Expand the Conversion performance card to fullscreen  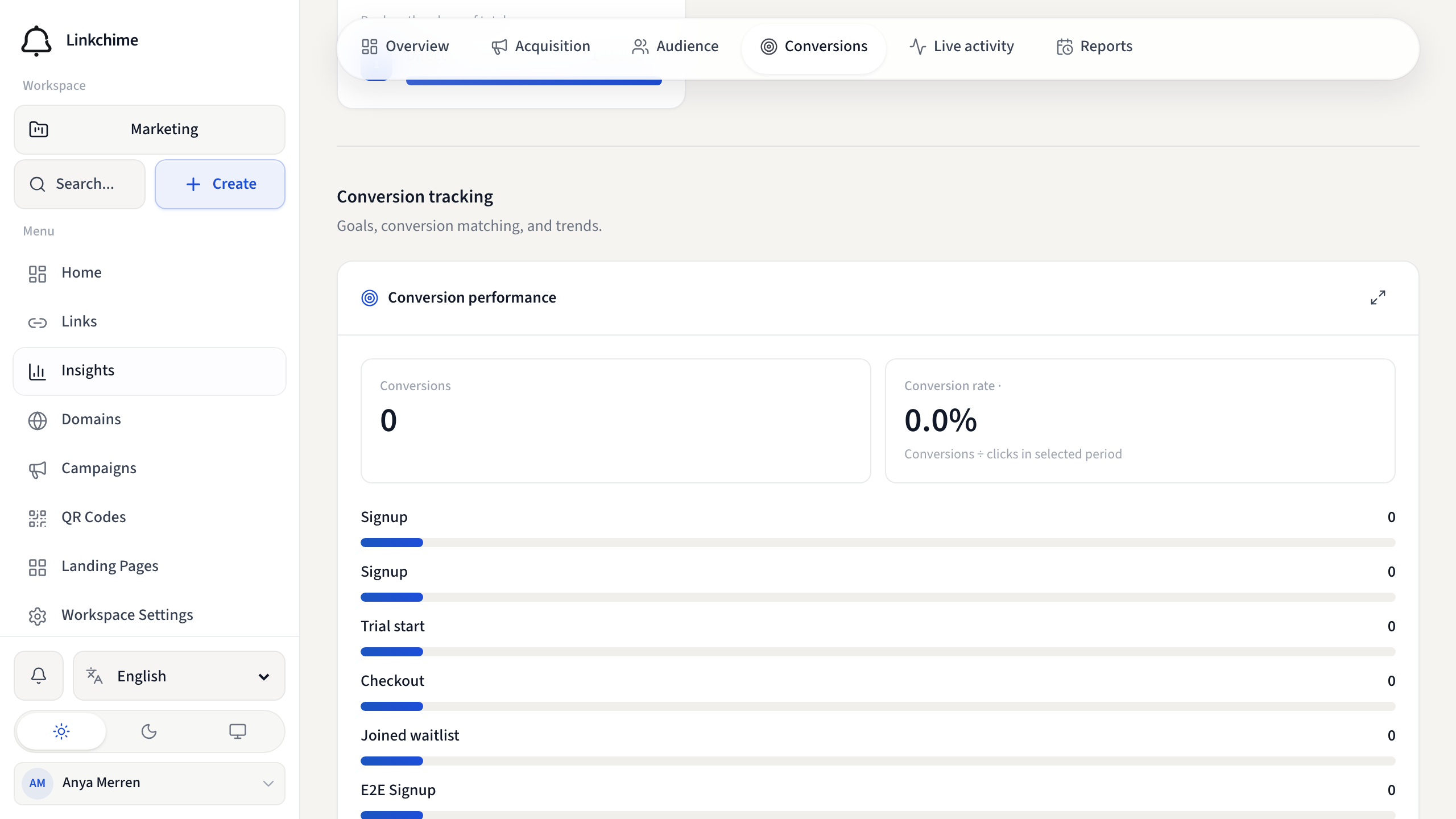tap(1378, 297)
